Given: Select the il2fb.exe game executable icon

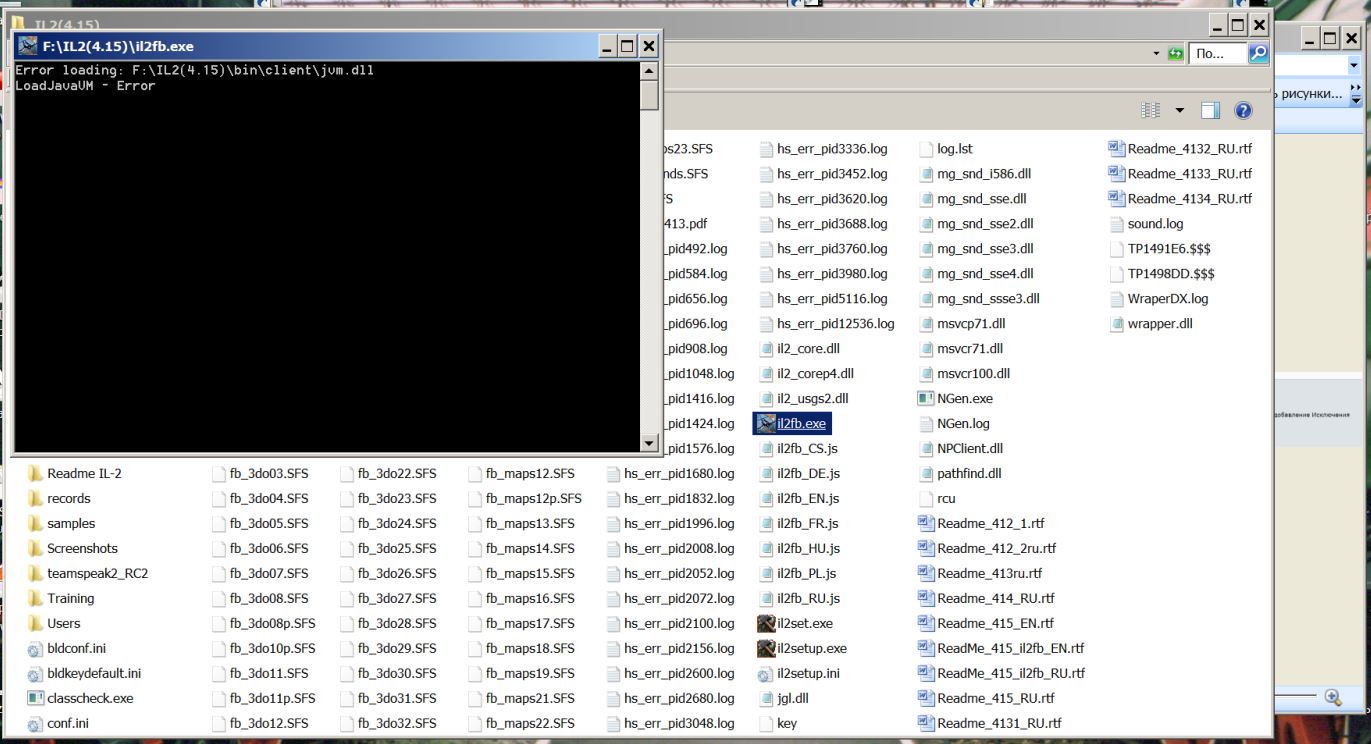Looking at the screenshot, I should 767,424.
